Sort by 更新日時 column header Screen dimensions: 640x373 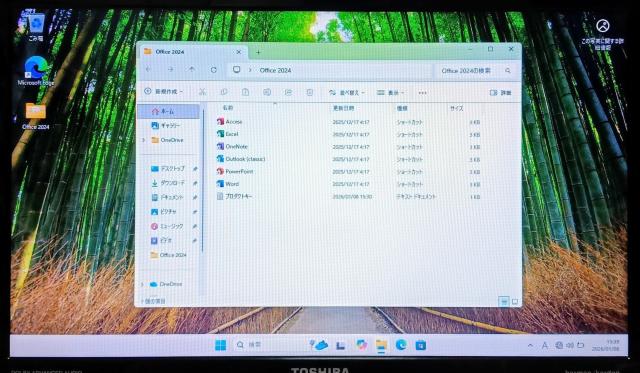(x=344, y=108)
